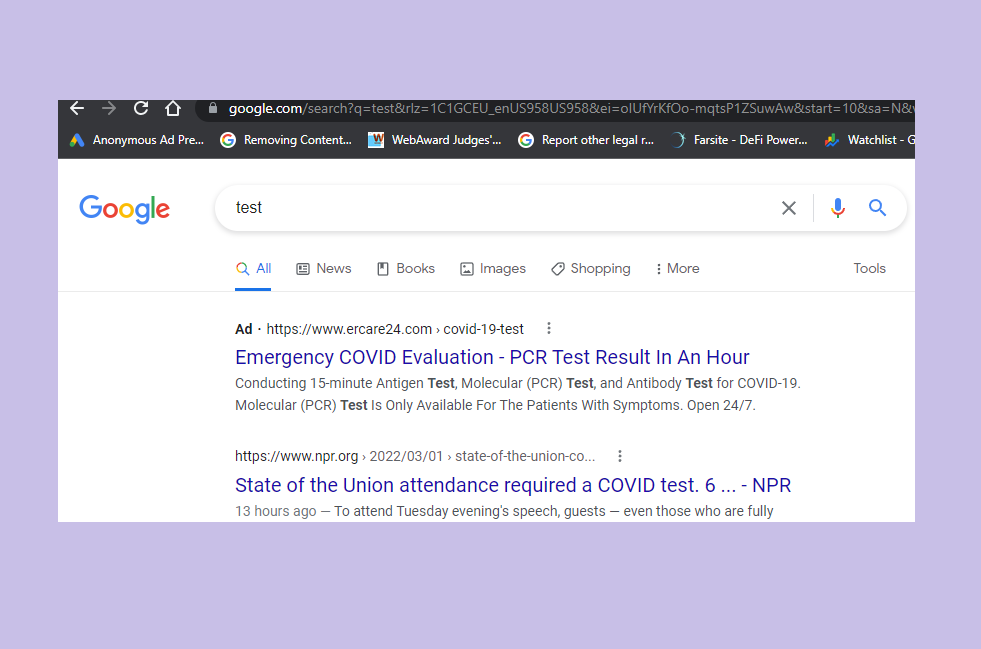
Task: Open the Report other legal r... bookmark
Action: pyautogui.click(x=586, y=140)
